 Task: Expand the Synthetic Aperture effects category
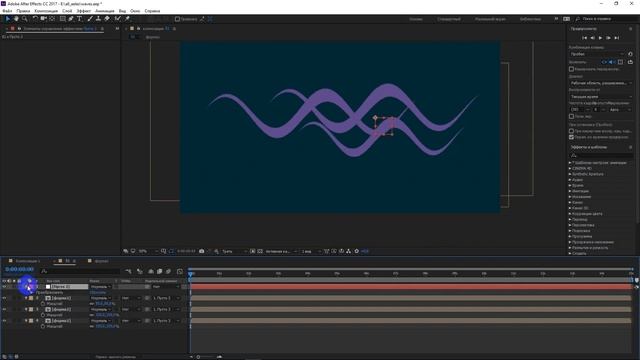click(570, 174)
